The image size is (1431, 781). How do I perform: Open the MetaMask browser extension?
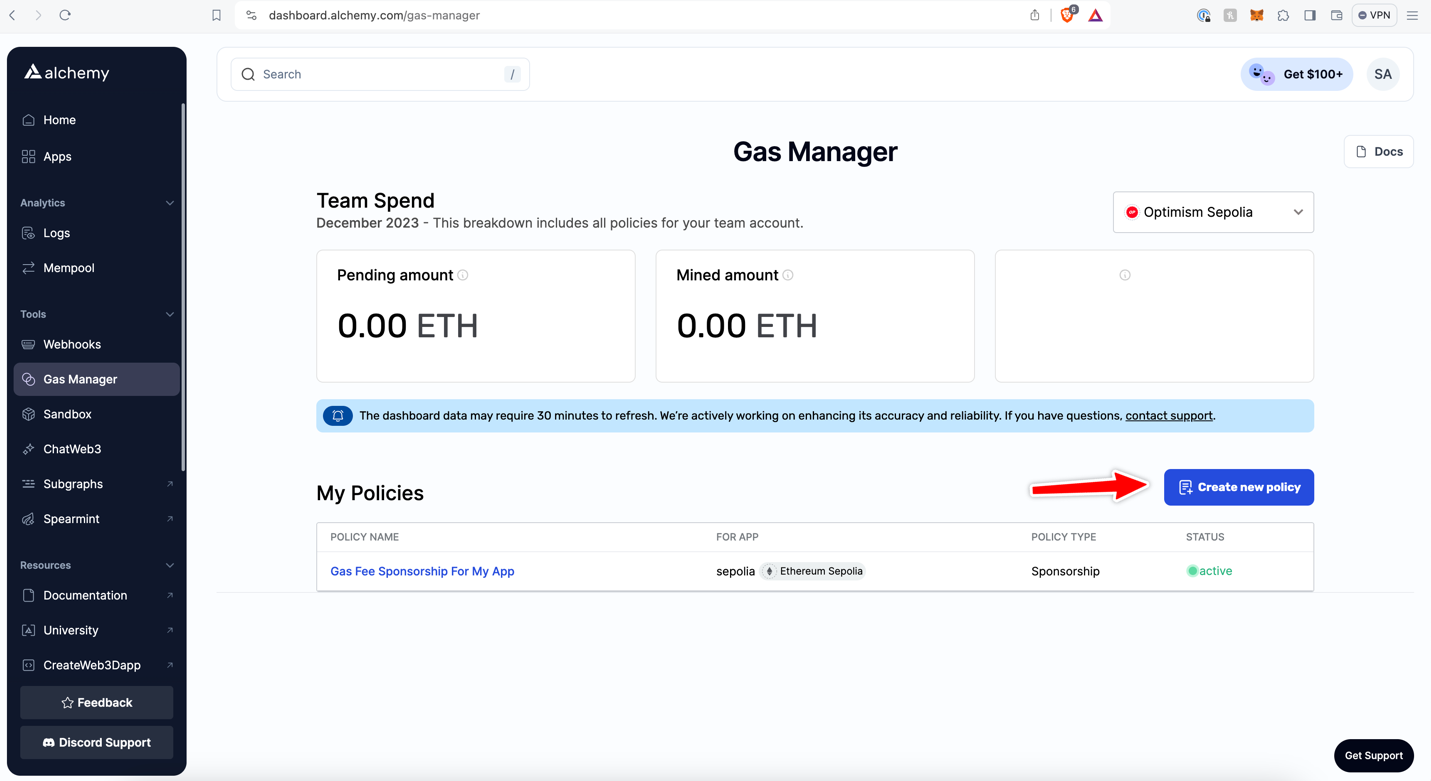pyautogui.click(x=1256, y=15)
